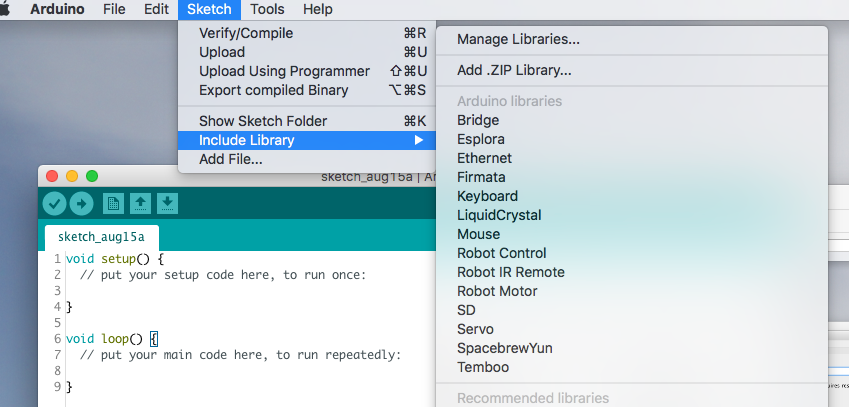Select Export compiled Binary
Image resolution: width=849 pixels, height=407 pixels.
pos(307,90)
